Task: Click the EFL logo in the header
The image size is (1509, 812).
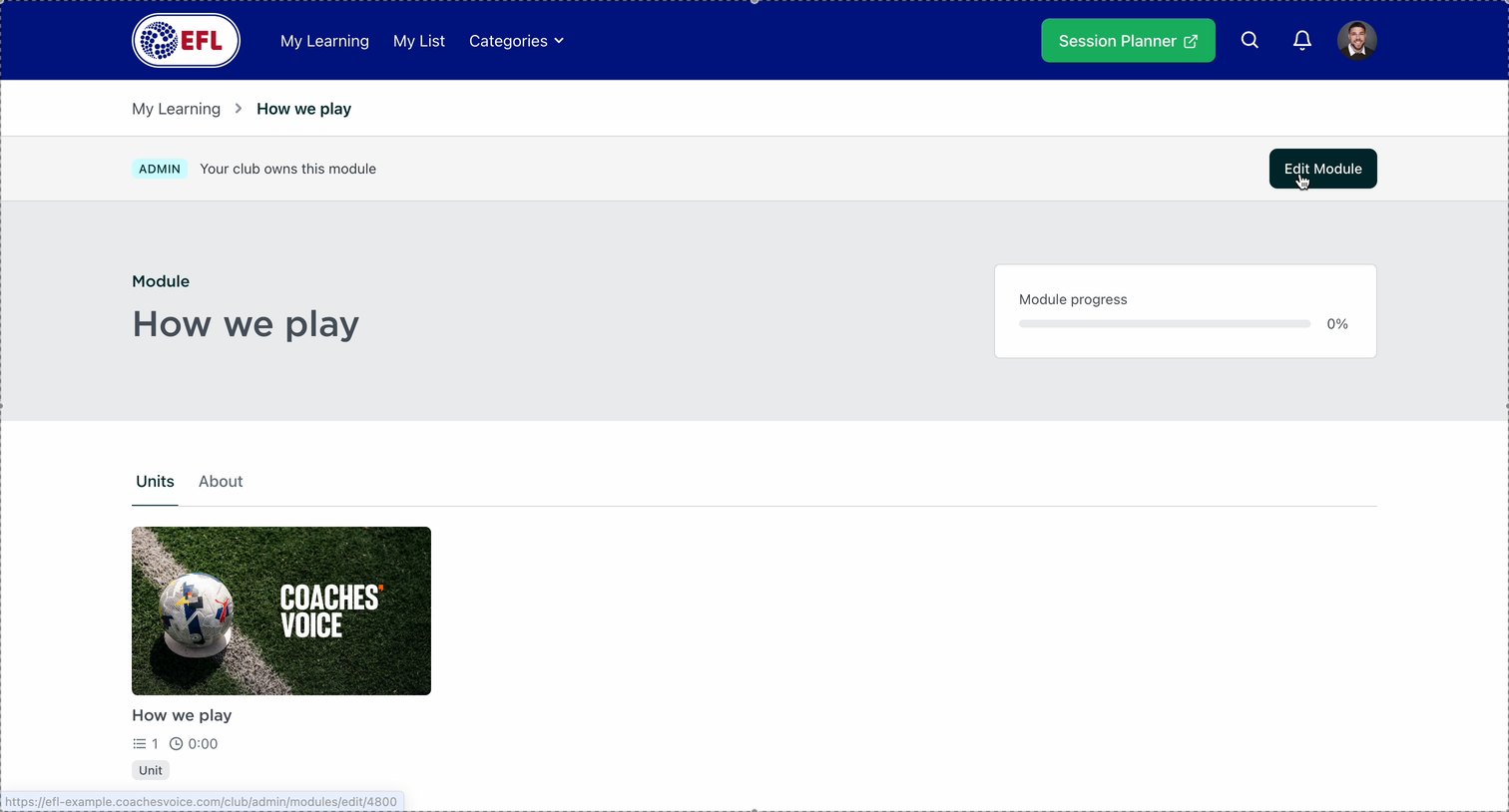Action: tap(186, 41)
